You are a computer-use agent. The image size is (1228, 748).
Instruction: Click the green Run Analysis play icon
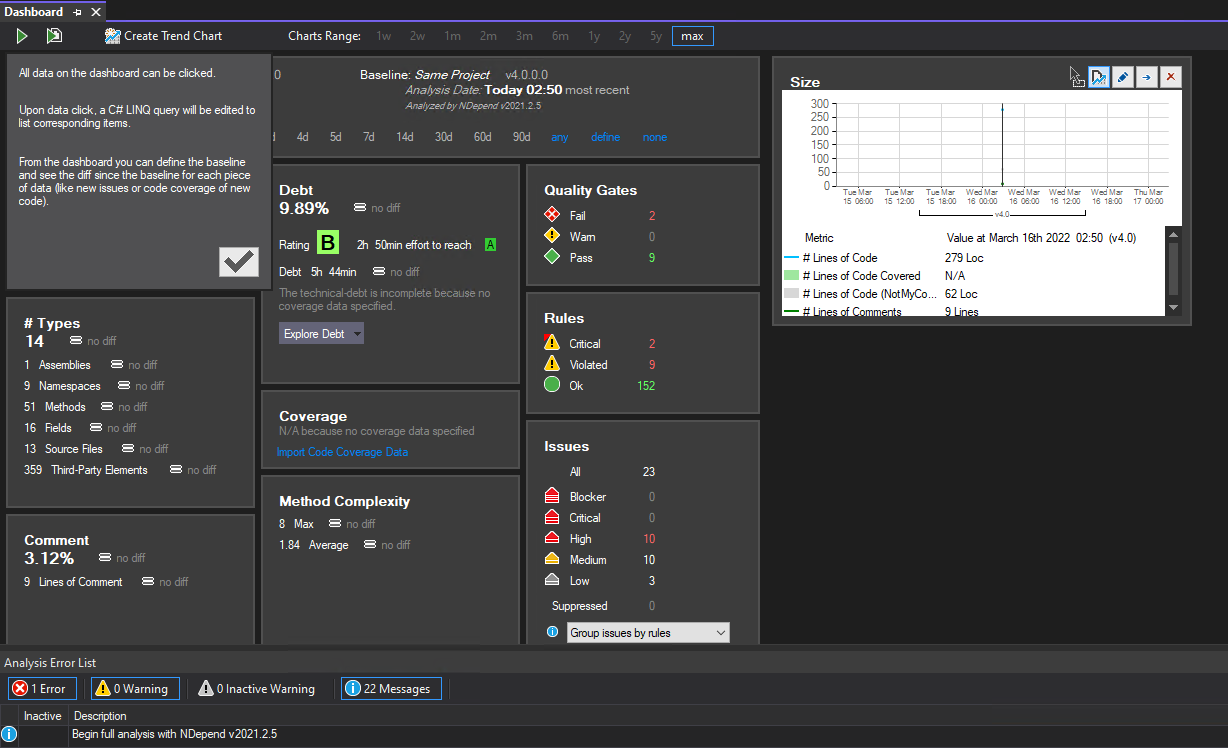(22, 36)
